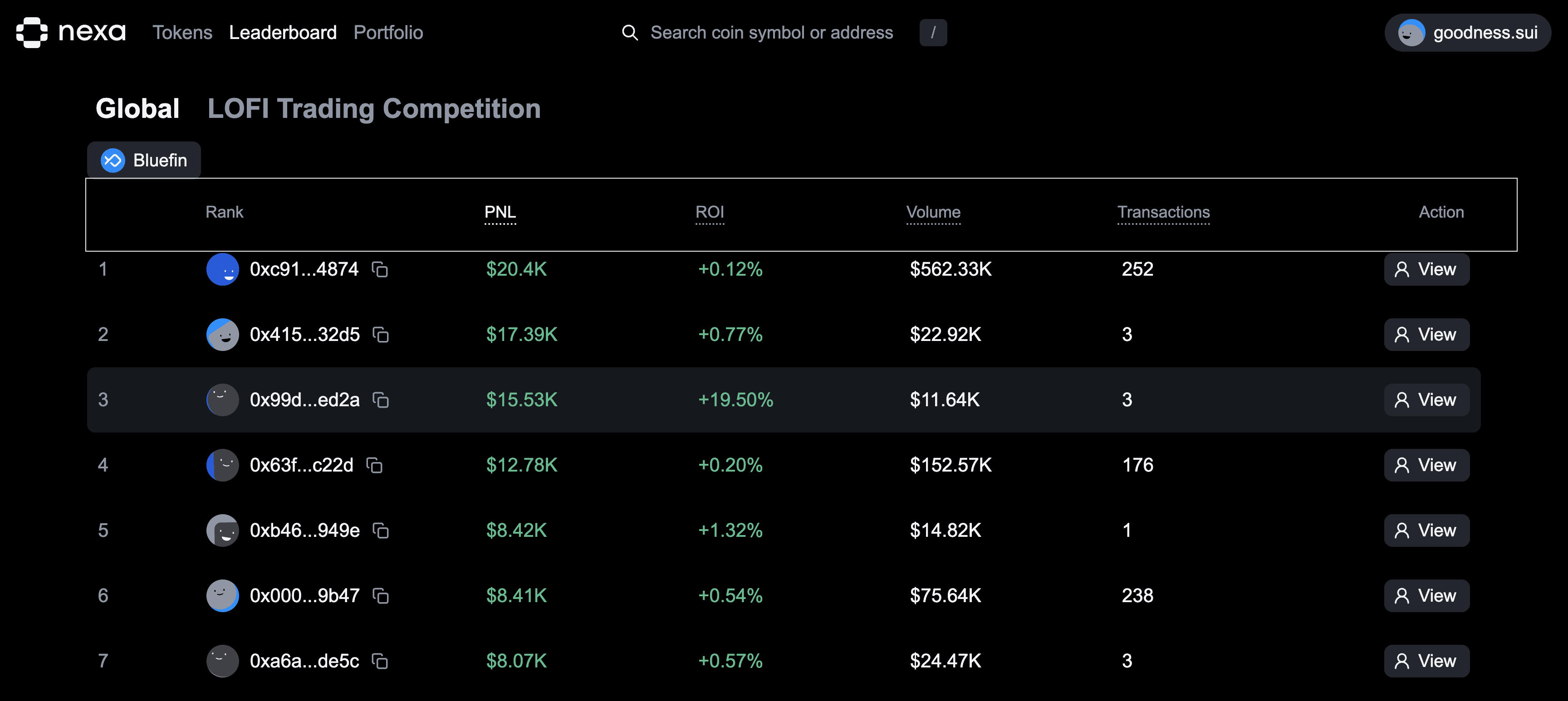Click the avatar of rank 1 trader

click(223, 269)
